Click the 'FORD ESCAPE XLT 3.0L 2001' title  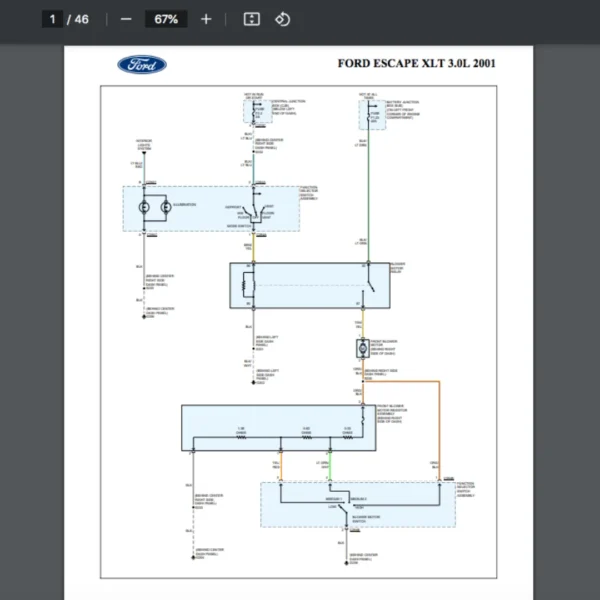416,64
